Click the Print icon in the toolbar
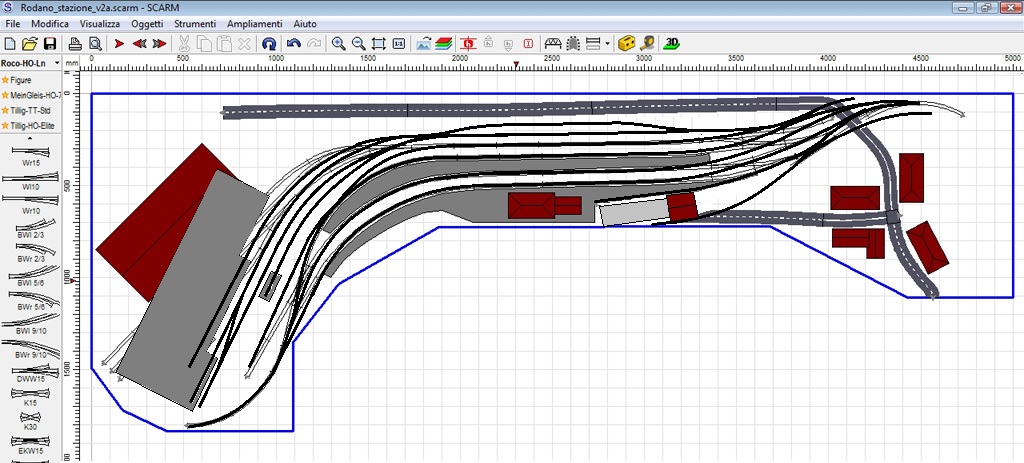Image resolution: width=1024 pixels, height=463 pixels. tap(75, 44)
